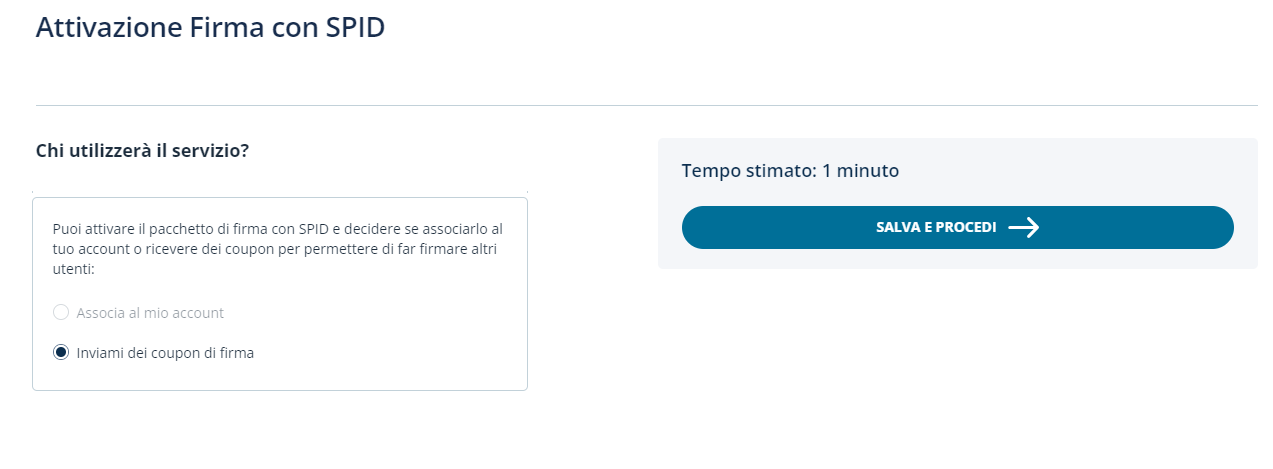Click the "Chi utilizzerà il servizio?" heading
The height and width of the screenshot is (469, 1273).
[x=142, y=151]
